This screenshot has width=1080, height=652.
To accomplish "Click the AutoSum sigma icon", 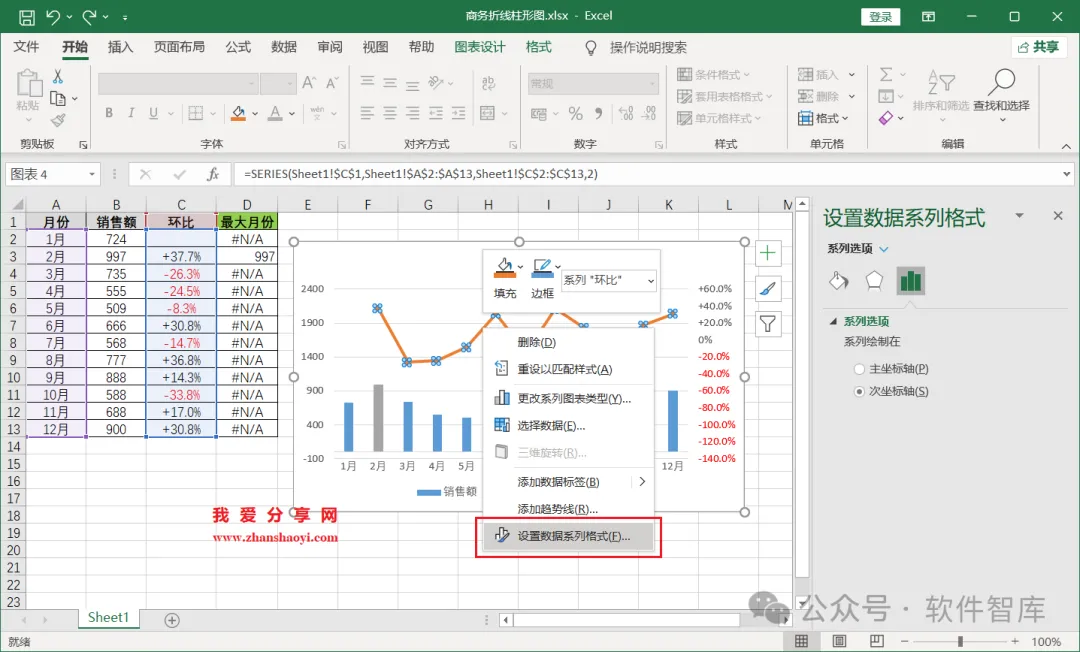I will (x=886, y=74).
